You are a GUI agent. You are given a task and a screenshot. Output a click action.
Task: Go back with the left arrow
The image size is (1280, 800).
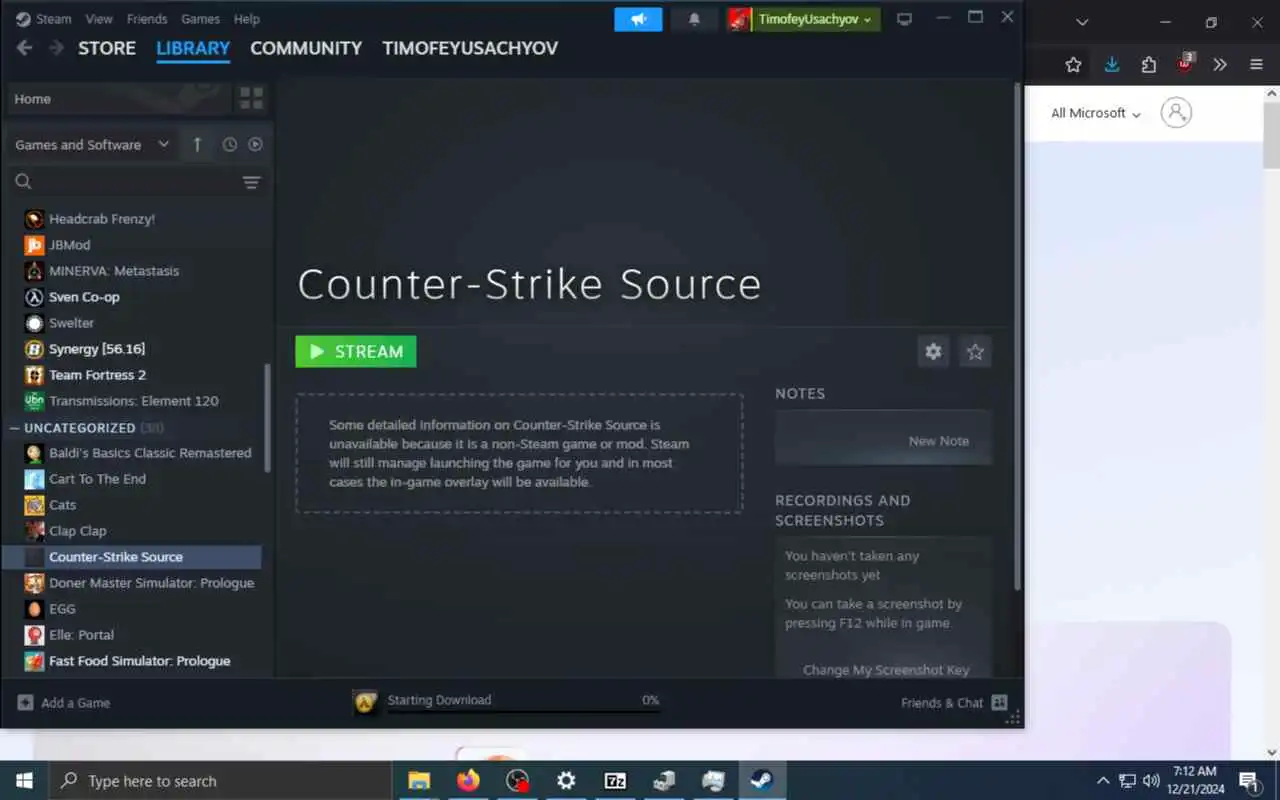24,48
